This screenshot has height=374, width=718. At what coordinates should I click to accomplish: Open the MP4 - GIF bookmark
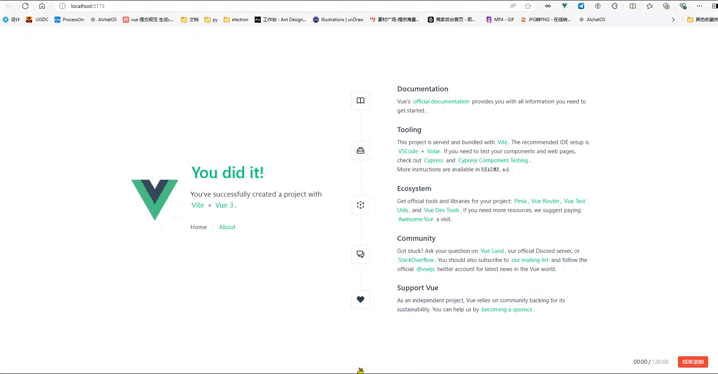500,20
